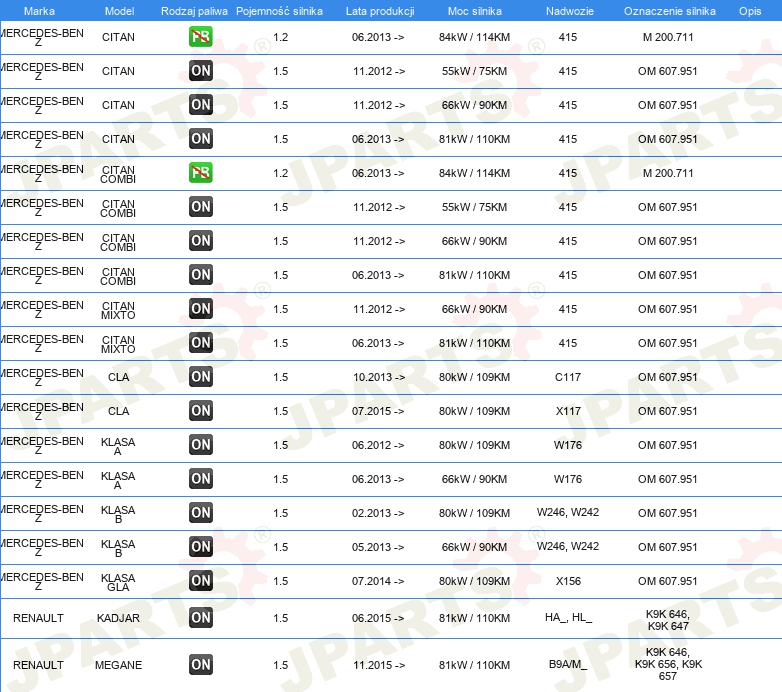Click the M 200.711 cell in the CITAN COMBI row
The image size is (782, 692).
tap(668, 173)
